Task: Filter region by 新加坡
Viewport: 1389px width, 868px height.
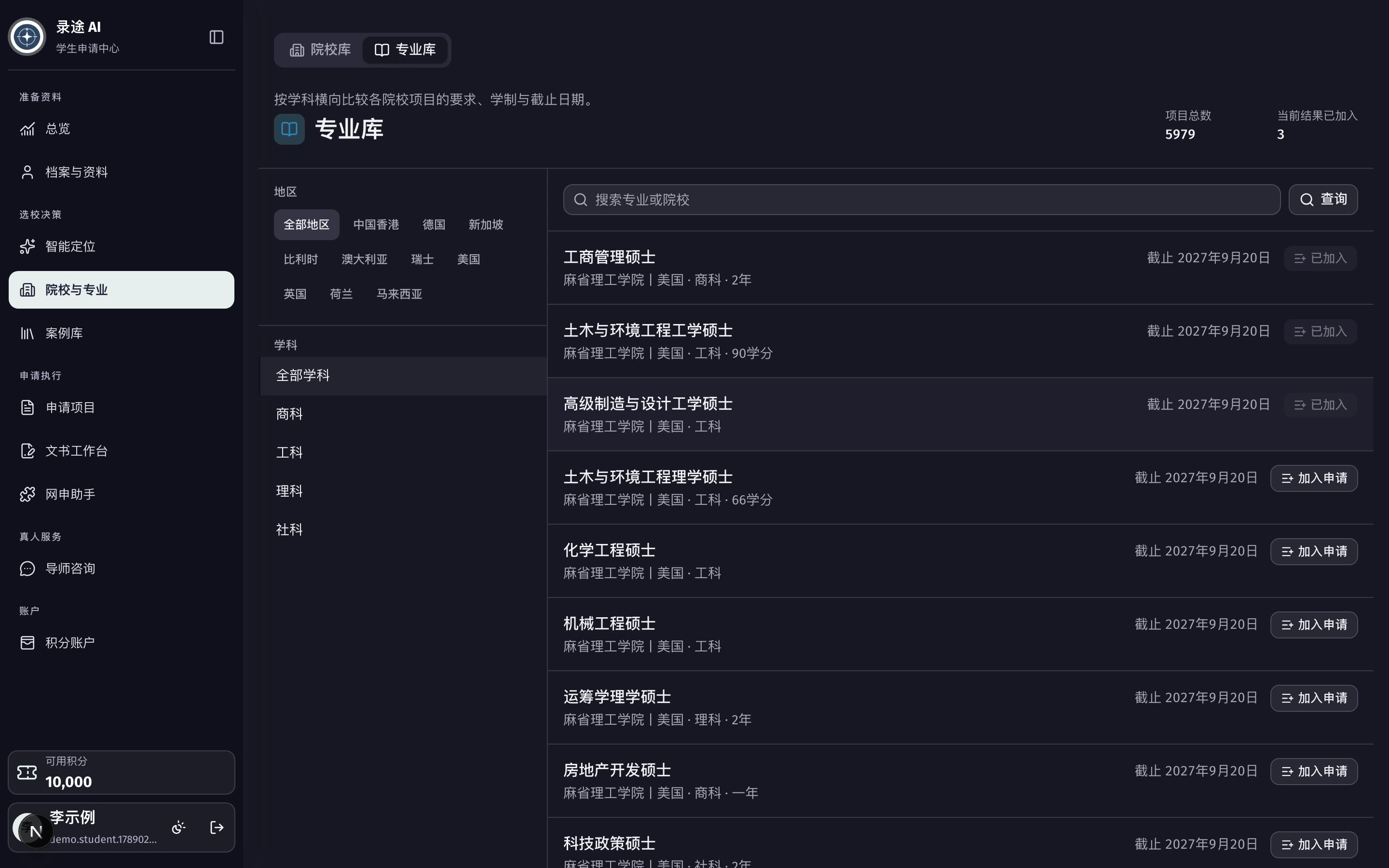Action: (x=486, y=224)
